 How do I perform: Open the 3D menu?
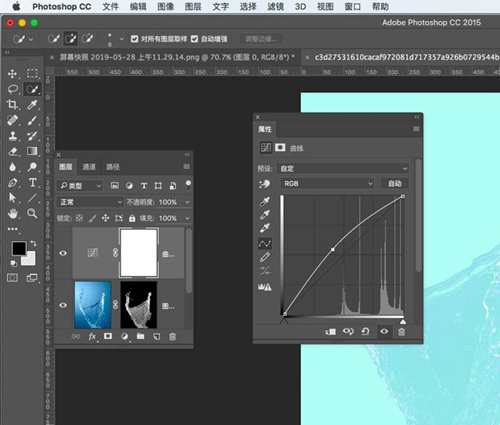coord(300,7)
